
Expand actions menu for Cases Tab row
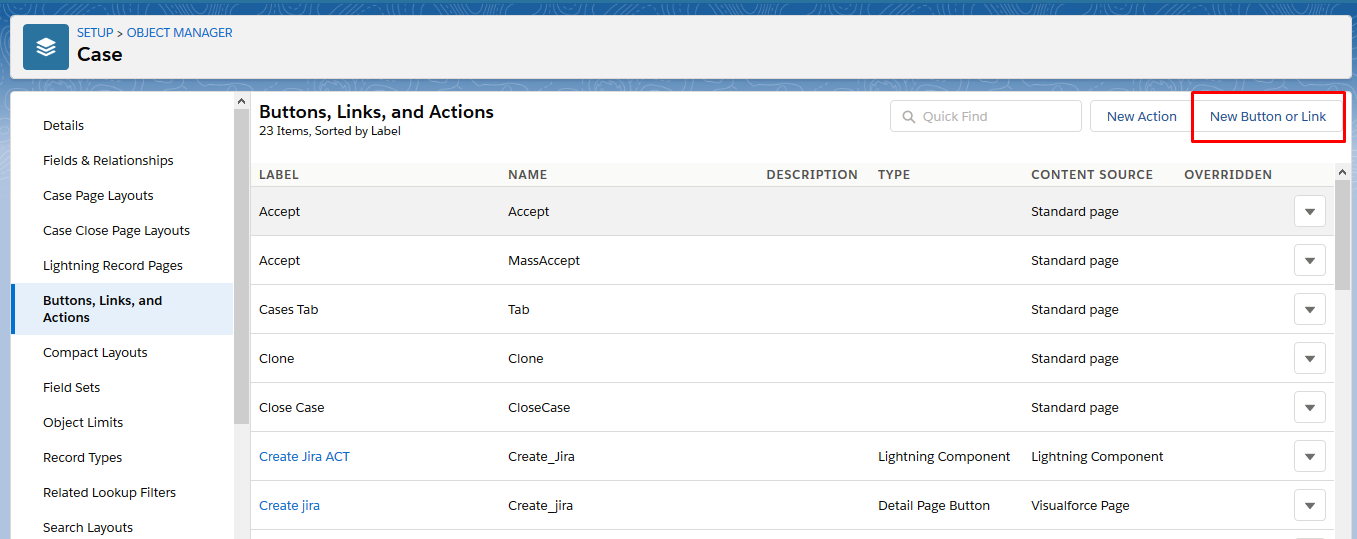coord(1309,310)
